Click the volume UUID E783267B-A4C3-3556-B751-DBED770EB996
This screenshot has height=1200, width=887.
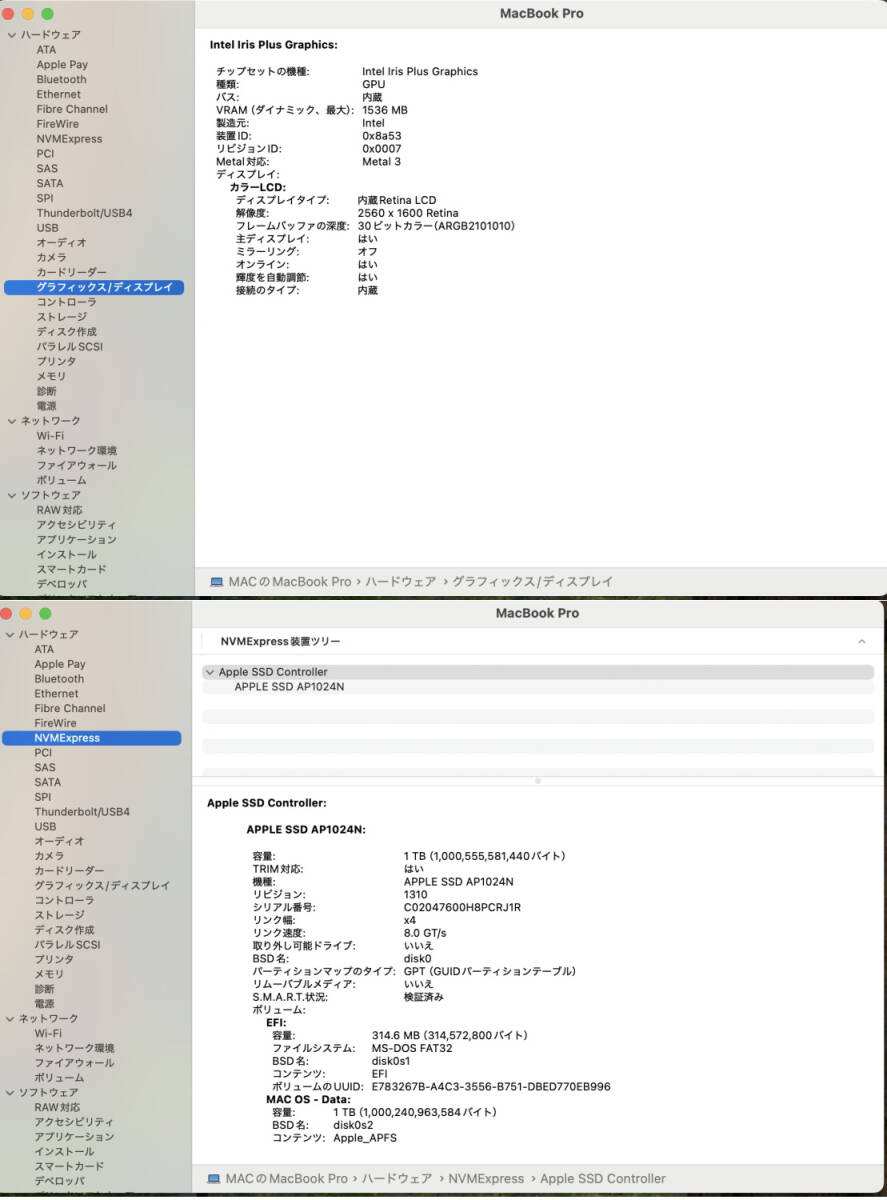(491, 1087)
